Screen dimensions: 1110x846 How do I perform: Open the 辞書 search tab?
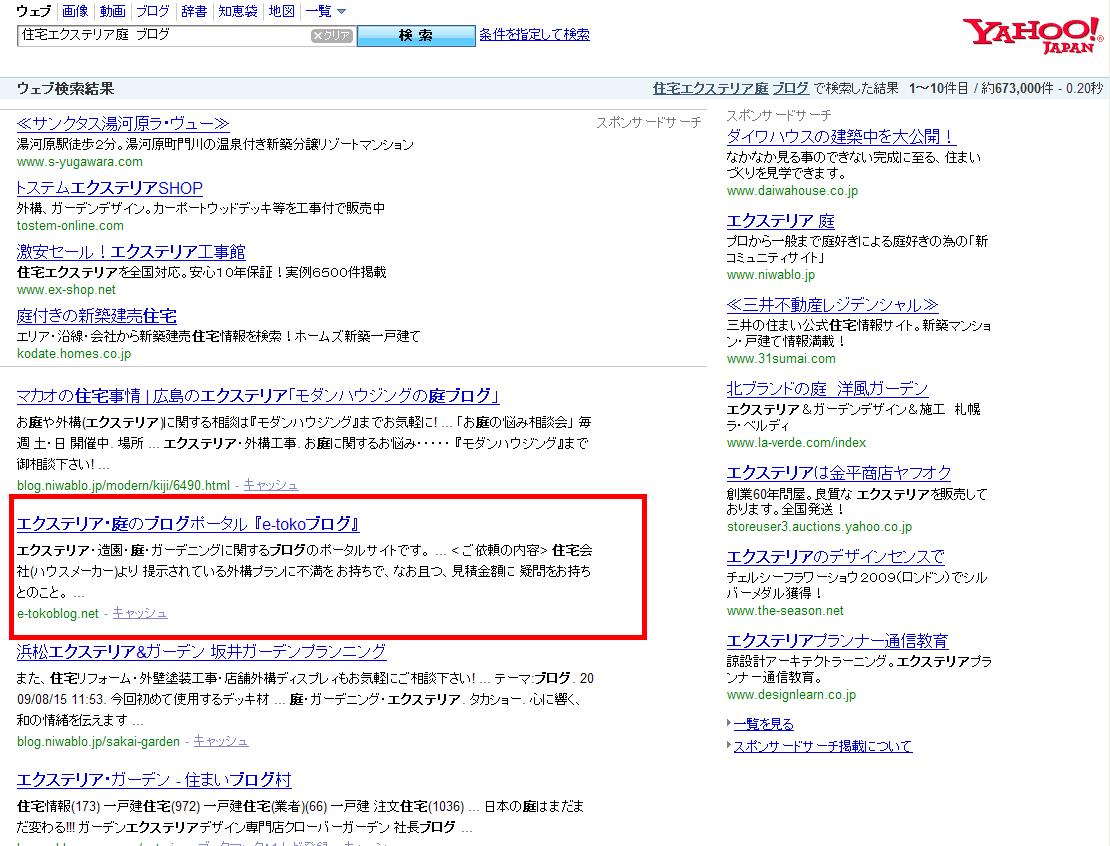(194, 11)
